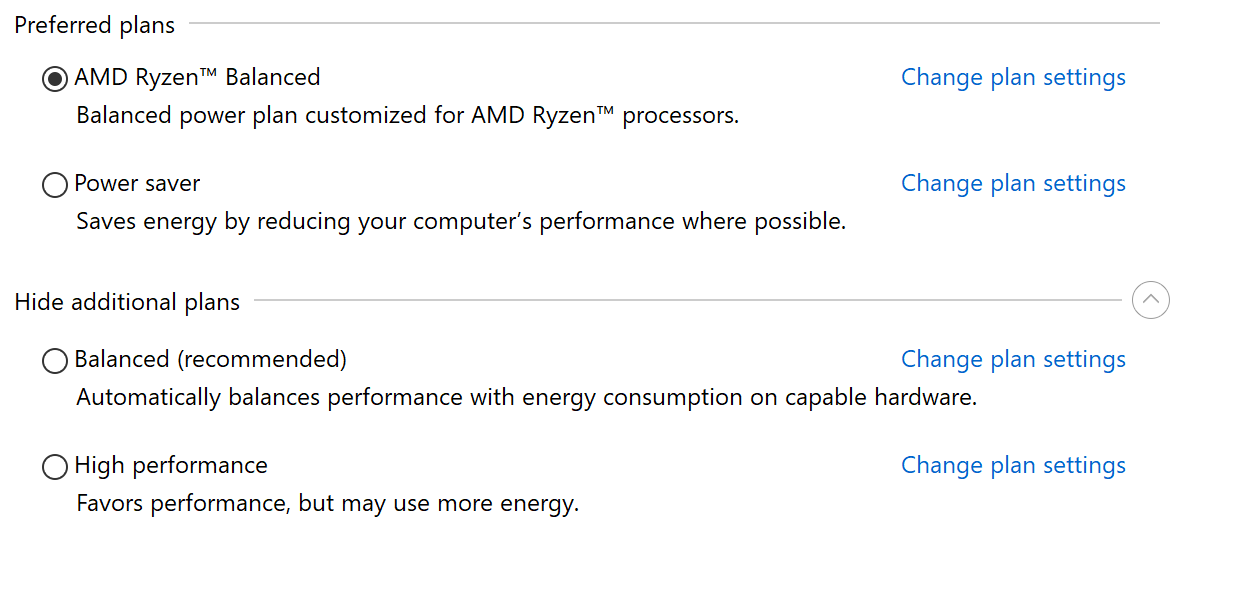Click the 'Balanced (recommended)' plan name label
Viewport: 1260px width, 606px height.
click(210, 360)
